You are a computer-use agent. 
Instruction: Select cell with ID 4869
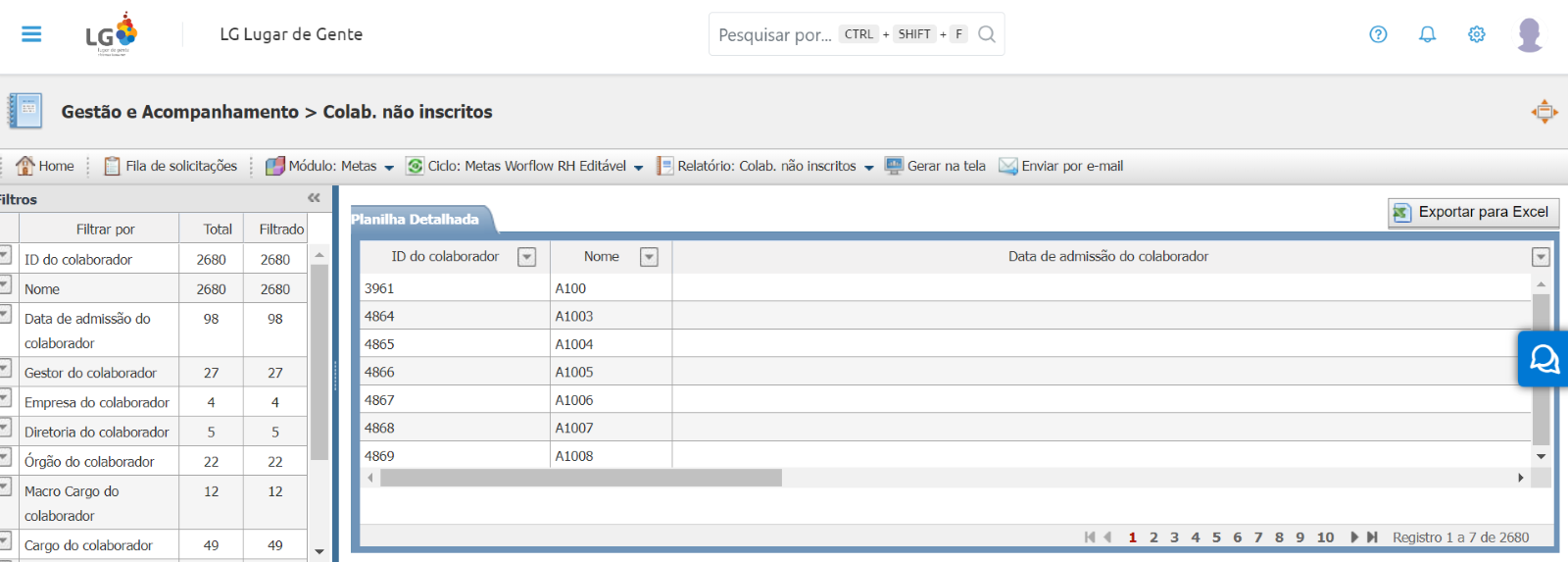[x=455, y=456]
